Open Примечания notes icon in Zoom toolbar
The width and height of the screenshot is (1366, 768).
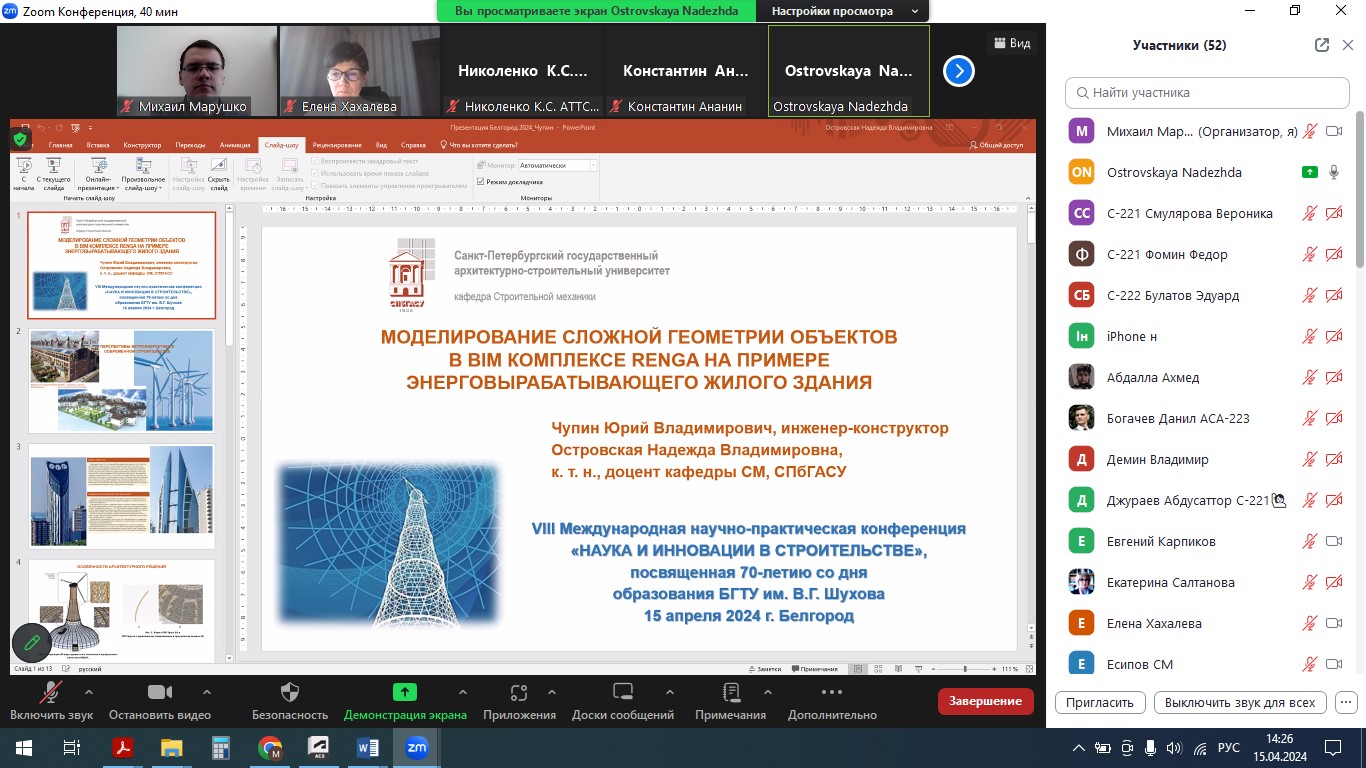[x=730, y=692]
